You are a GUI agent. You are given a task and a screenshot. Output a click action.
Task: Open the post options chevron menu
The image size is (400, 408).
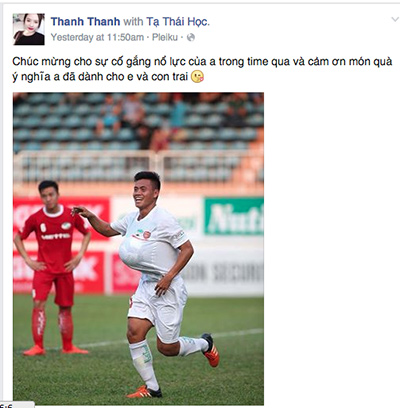point(395,20)
